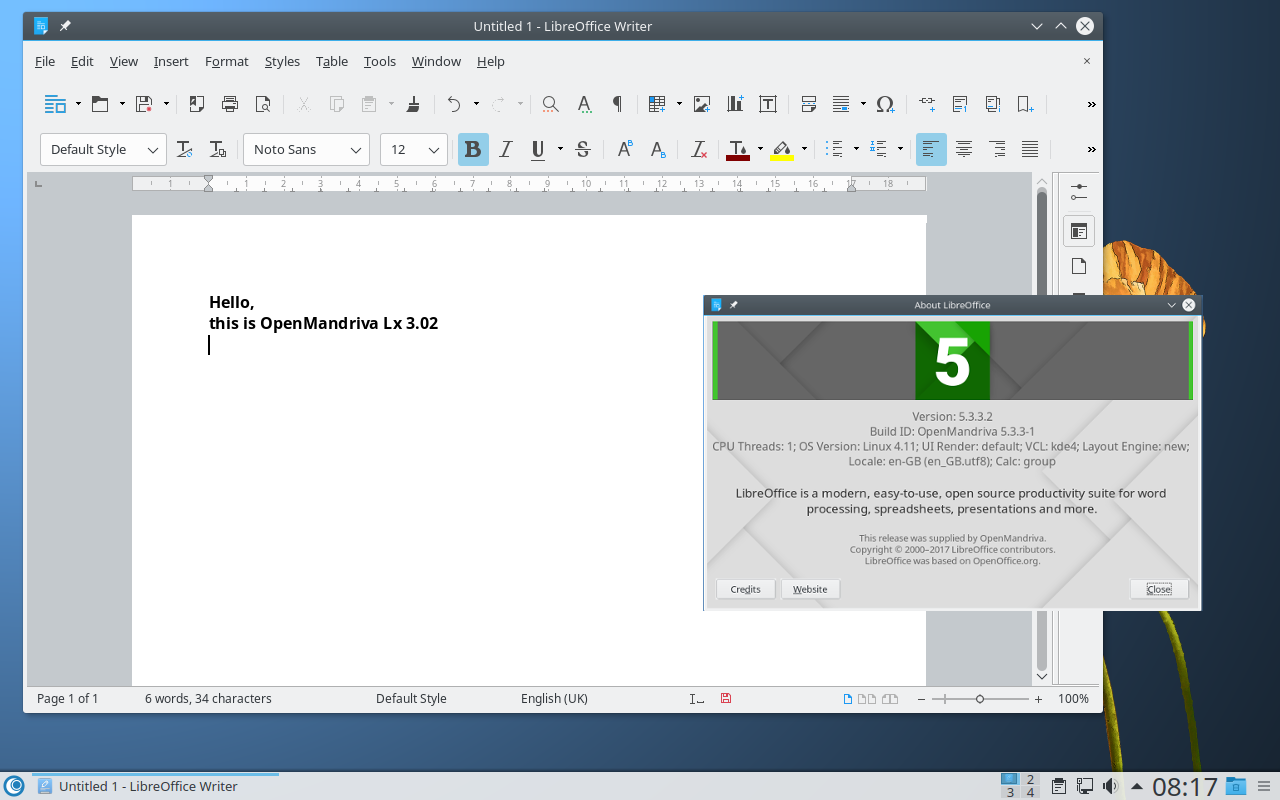Click the sidebar Page panel icon
The height and width of the screenshot is (800, 1280).
point(1079,266)
